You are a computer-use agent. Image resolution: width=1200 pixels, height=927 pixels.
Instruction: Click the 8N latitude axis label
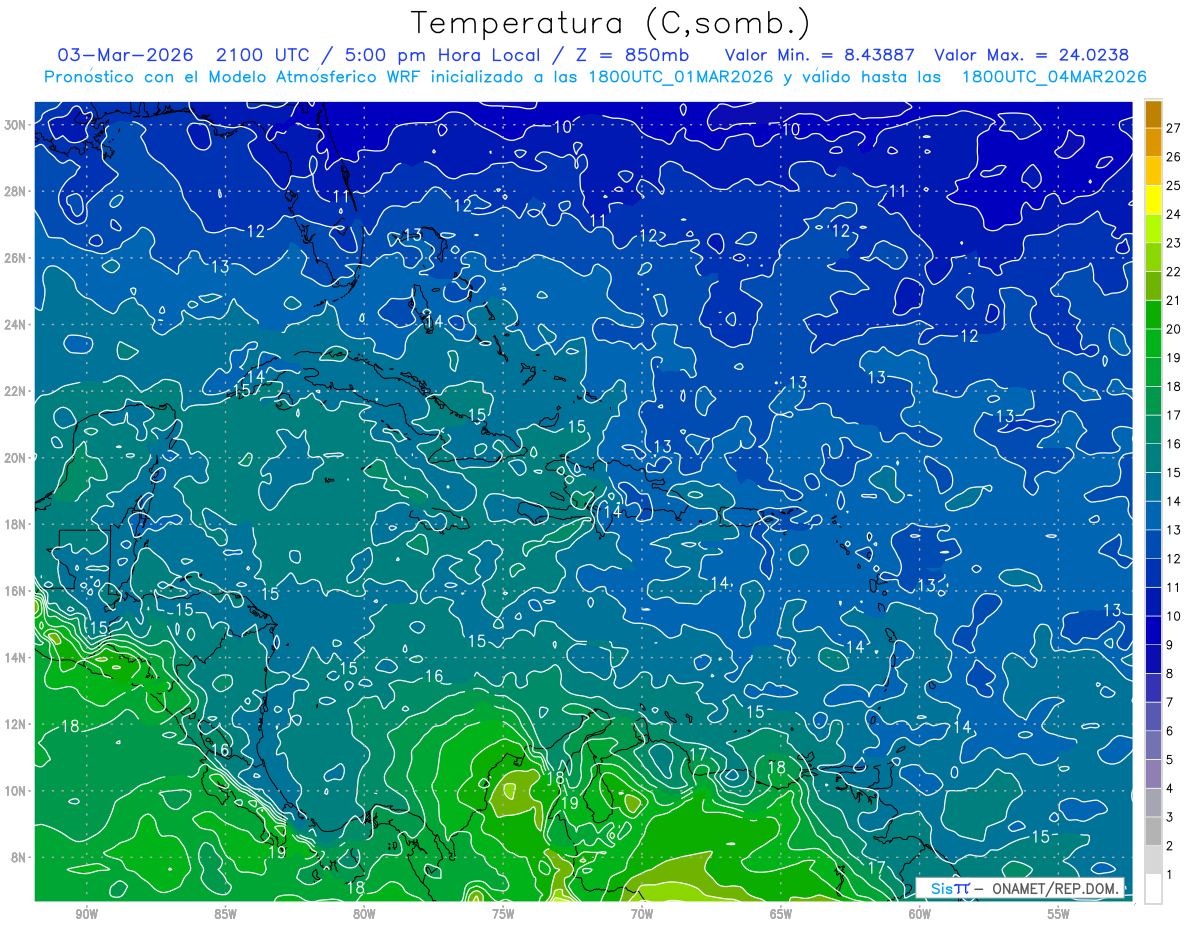(19, 857)
